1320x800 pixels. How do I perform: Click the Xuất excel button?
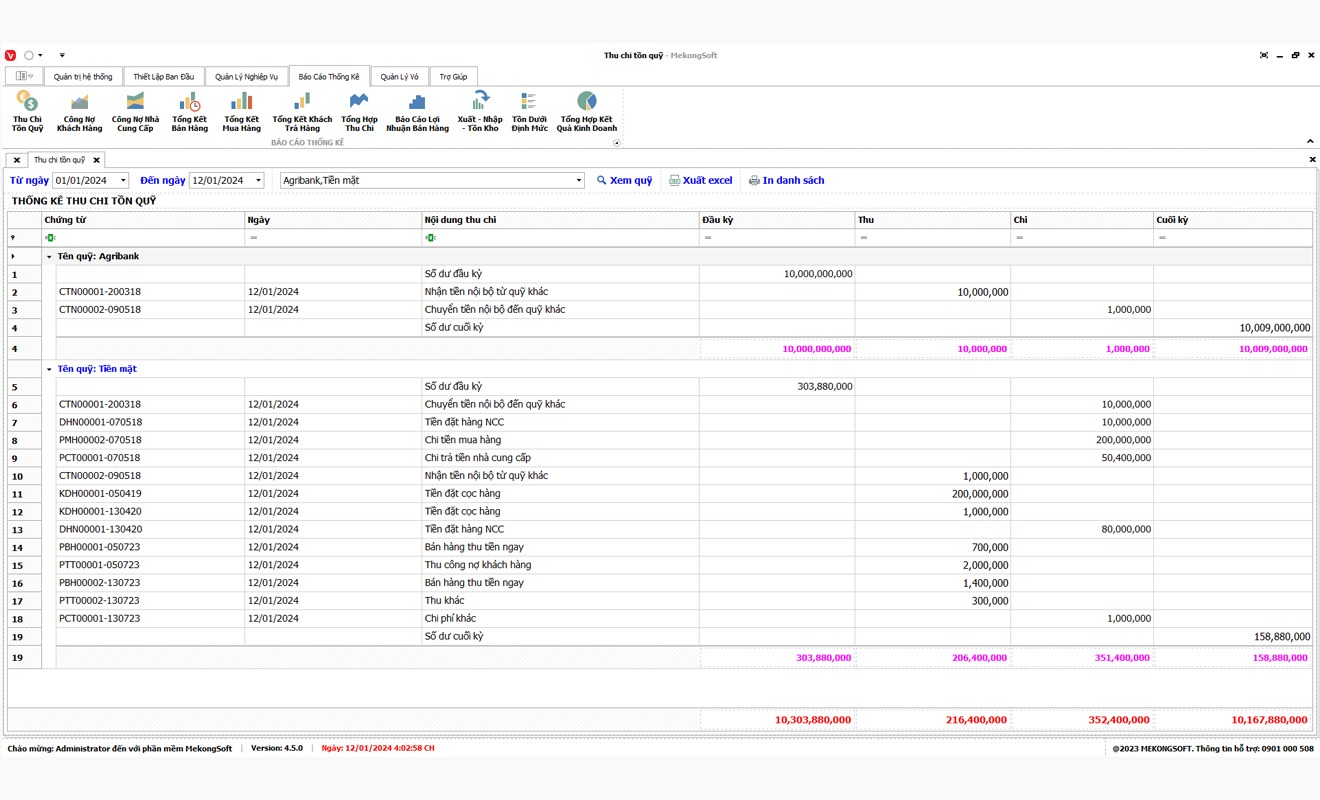click(700, 181)
